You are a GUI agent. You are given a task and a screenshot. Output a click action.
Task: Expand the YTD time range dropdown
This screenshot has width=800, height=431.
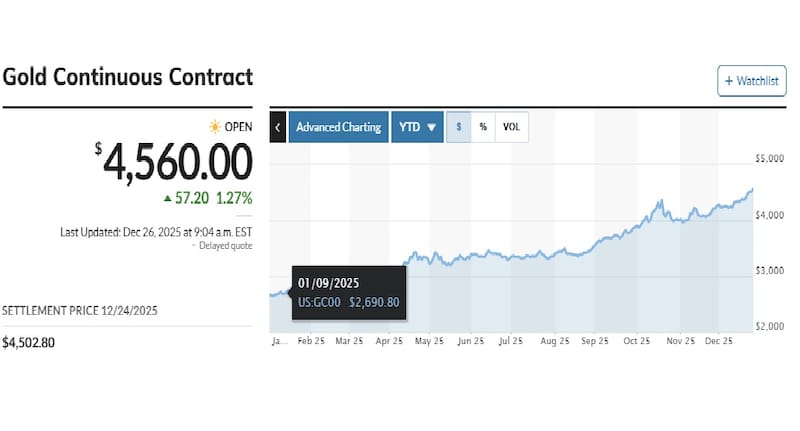click(417, 127)
